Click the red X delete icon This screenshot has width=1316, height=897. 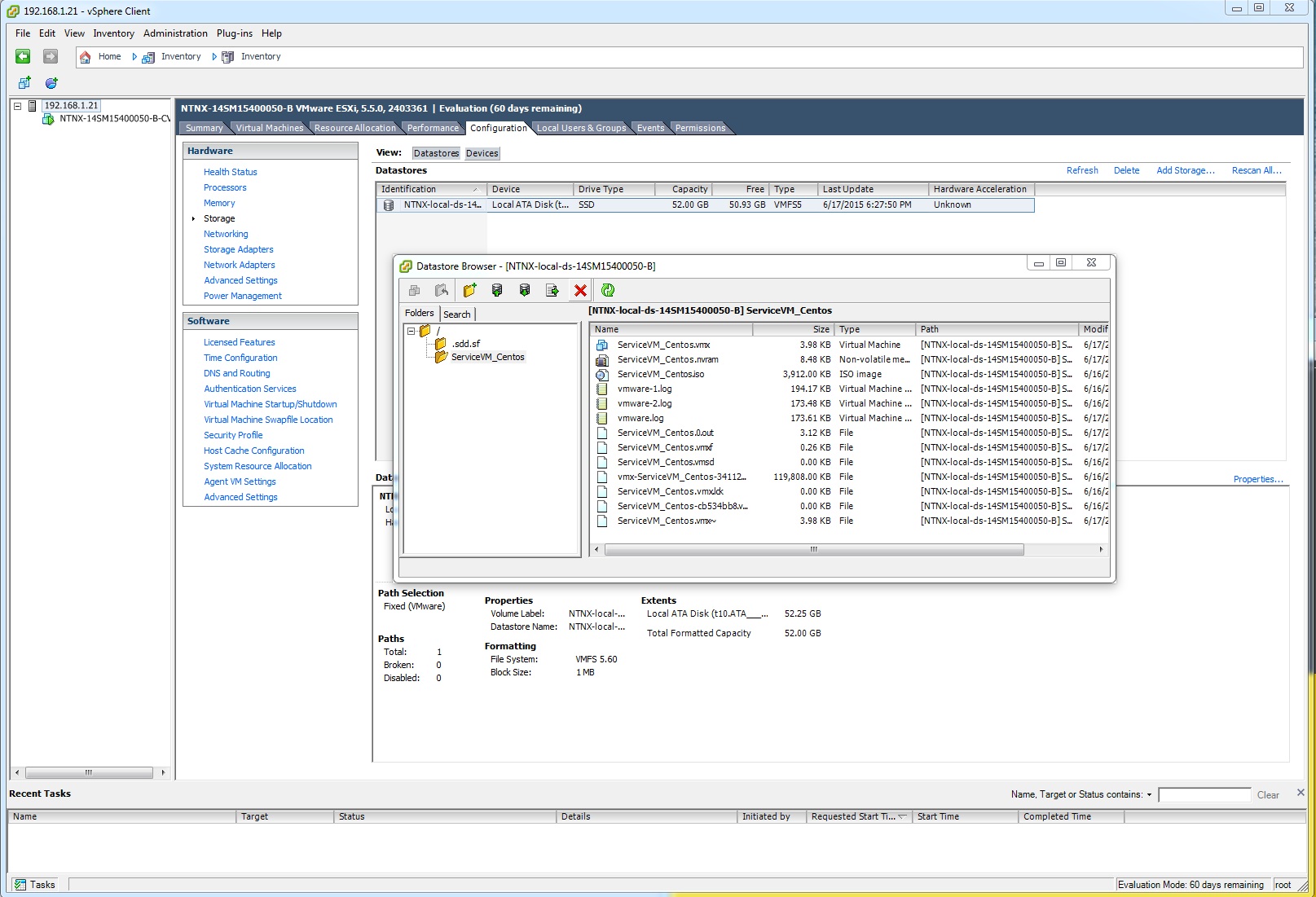[580, 290]
